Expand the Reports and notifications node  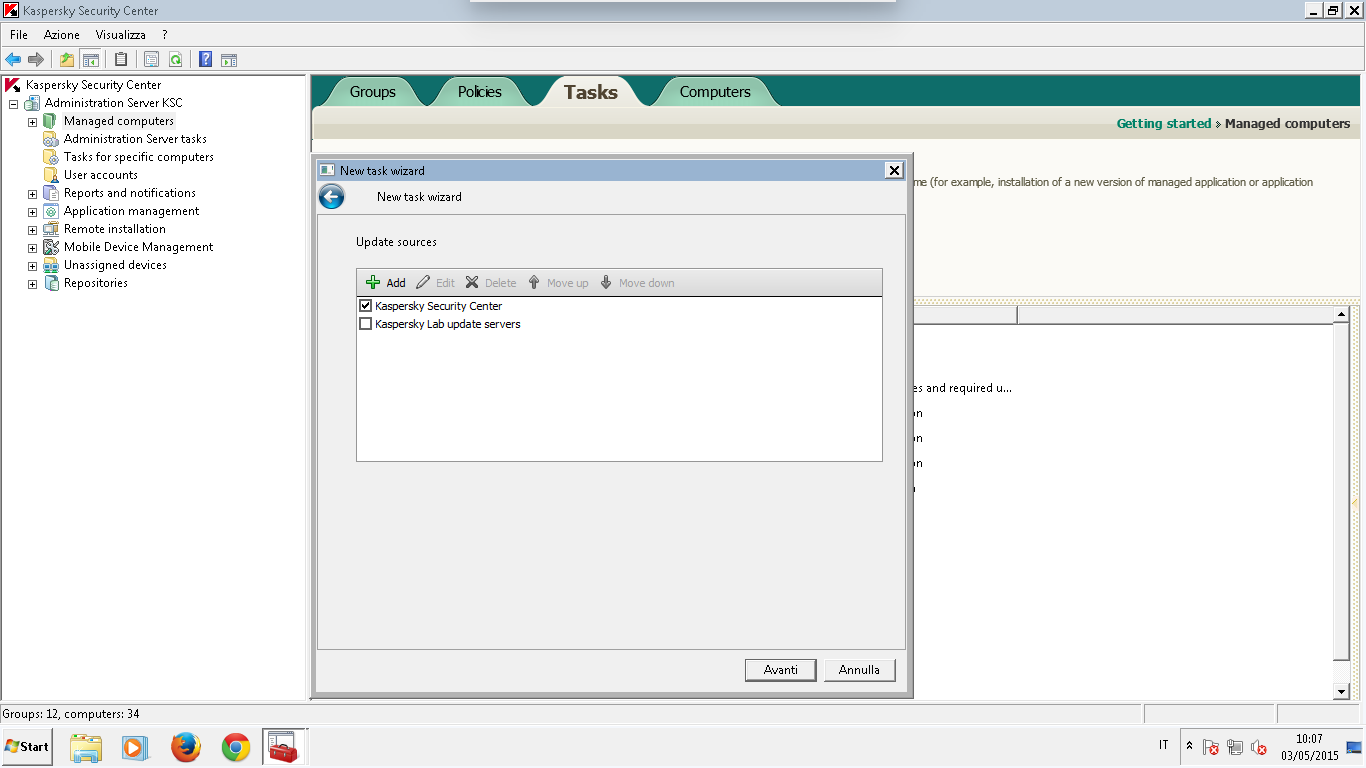coord(32,194)
